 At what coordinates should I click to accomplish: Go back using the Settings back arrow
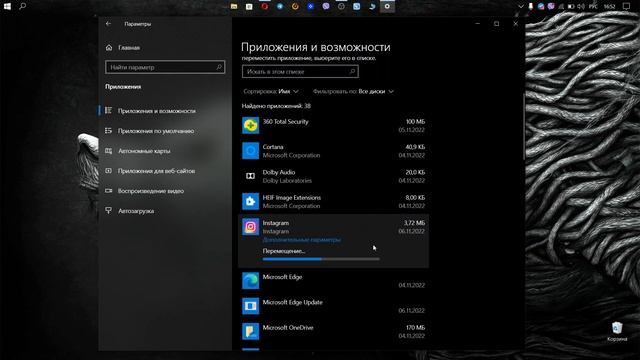[108, 24]
